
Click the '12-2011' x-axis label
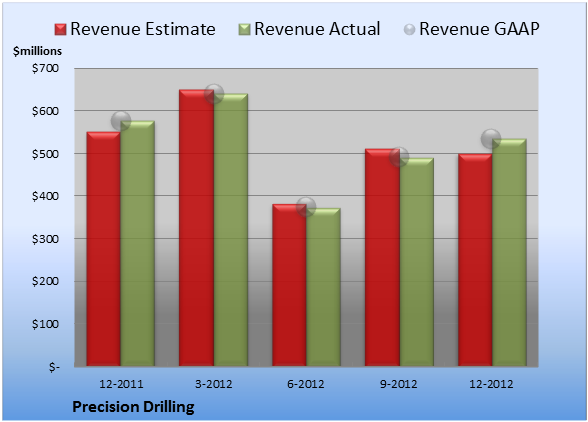pyautogui.click(x=121, y=384)
